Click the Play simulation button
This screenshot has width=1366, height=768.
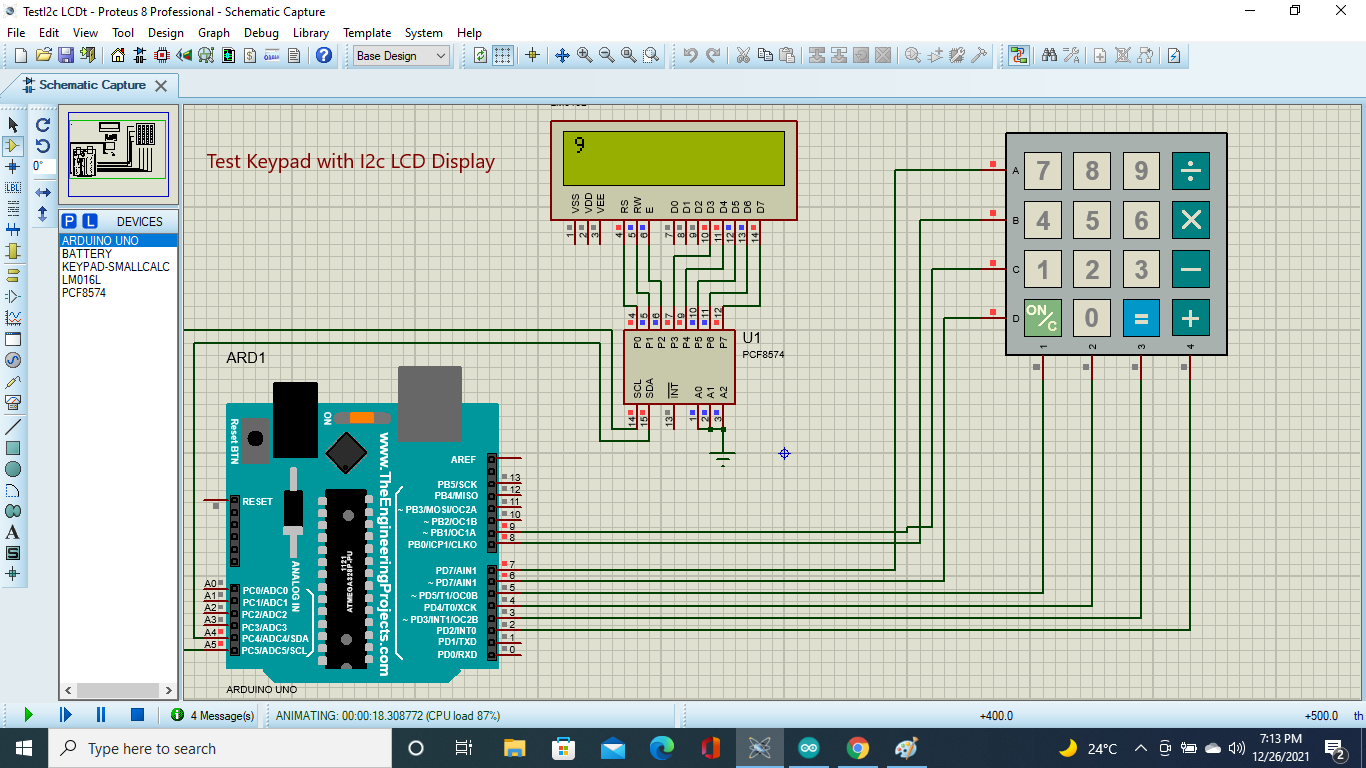28,715
